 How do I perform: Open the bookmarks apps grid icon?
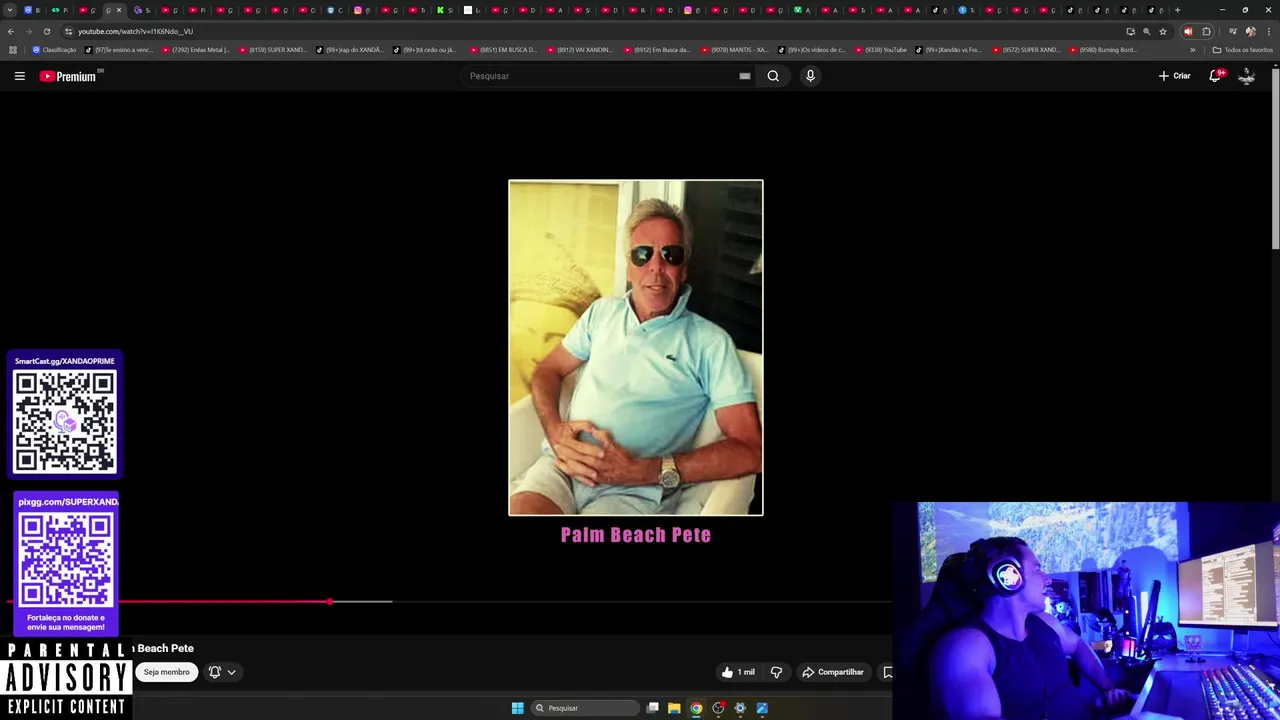12,50
